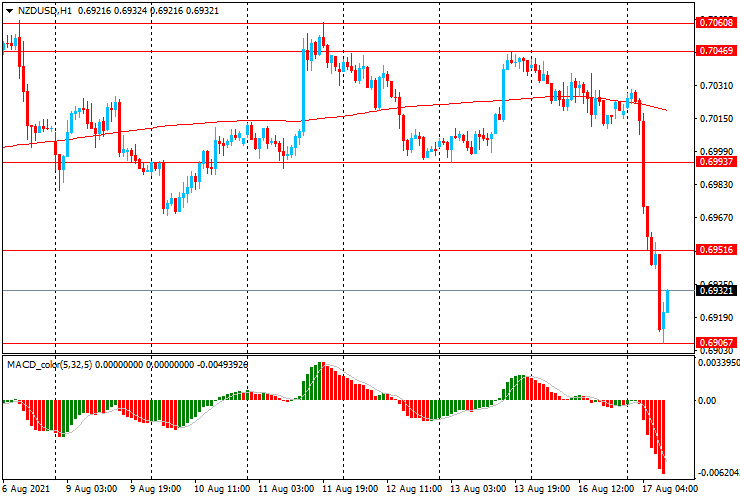740x500 pixels.
Task: Click the MACD scale value 0.0033950
Action: pyautogui.click(x=719, y=363)
